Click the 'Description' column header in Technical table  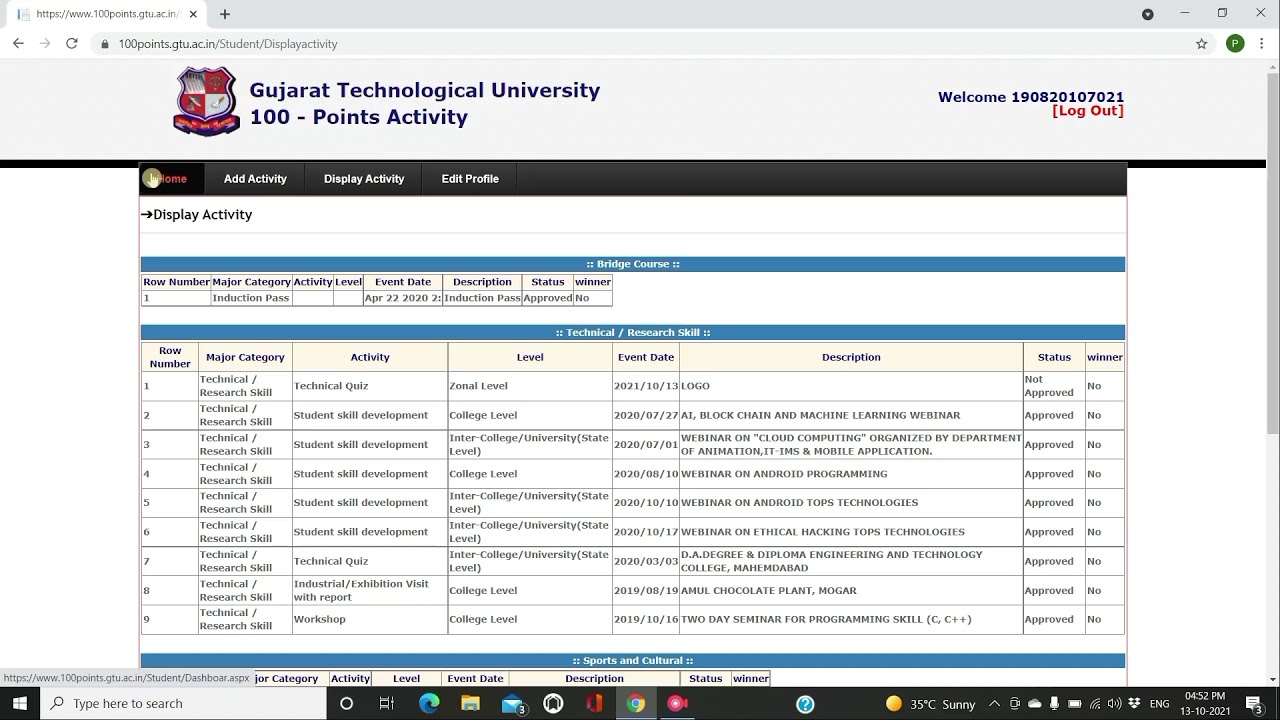click(851, 357)
